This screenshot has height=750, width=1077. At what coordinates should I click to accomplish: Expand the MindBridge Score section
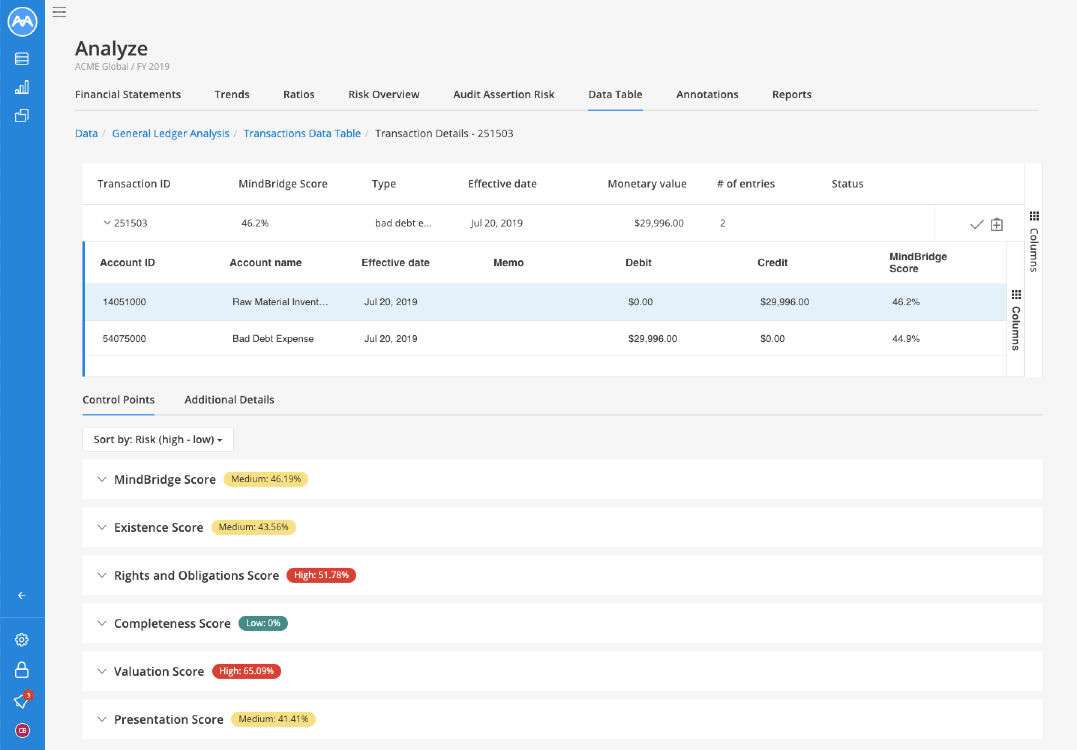(102, 479)
